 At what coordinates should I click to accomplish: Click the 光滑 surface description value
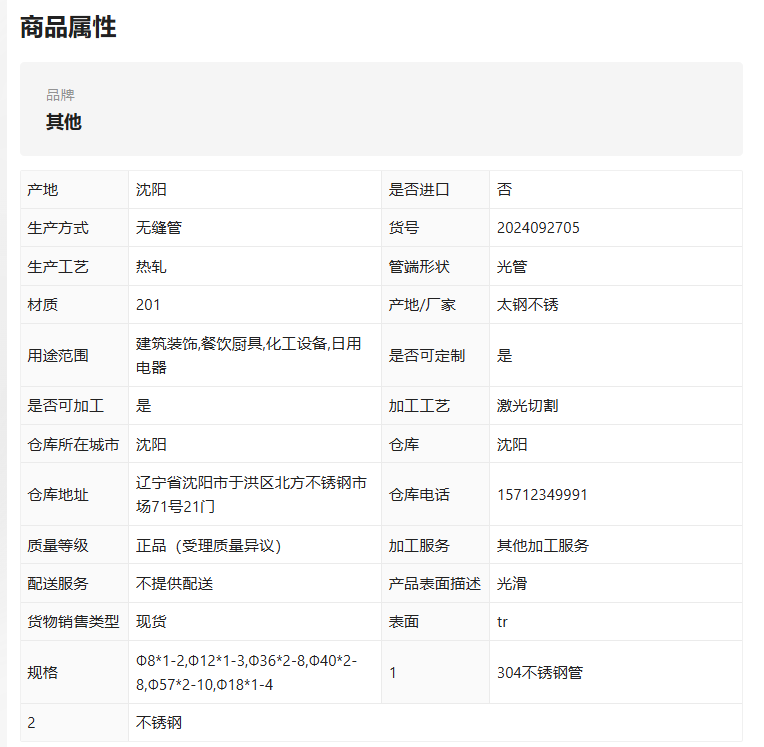click(512, 583)
